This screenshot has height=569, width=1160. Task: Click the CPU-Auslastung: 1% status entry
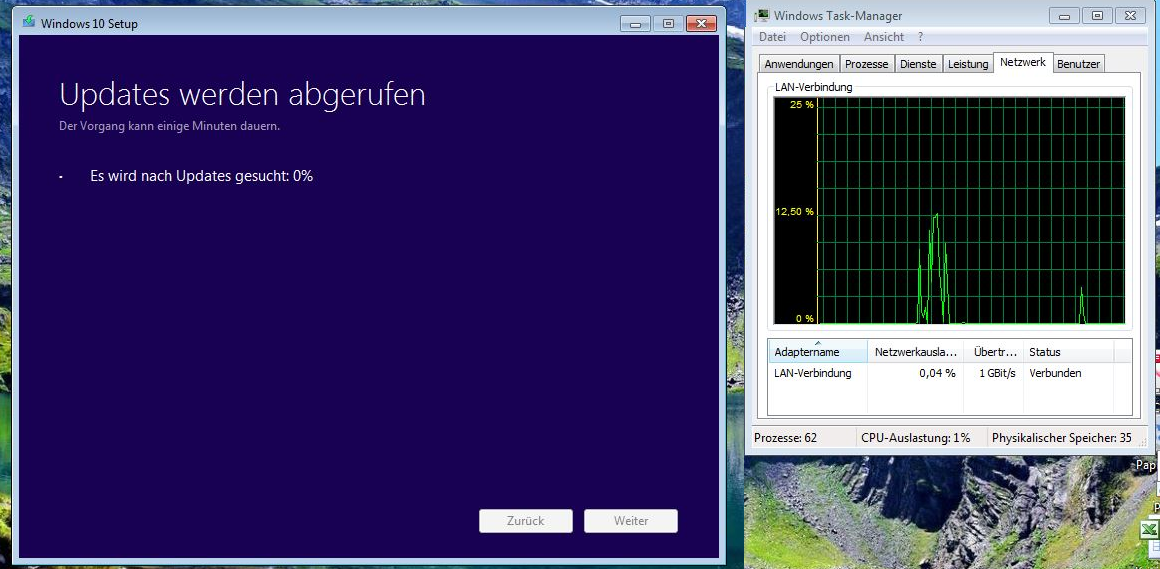pos(916,438)
